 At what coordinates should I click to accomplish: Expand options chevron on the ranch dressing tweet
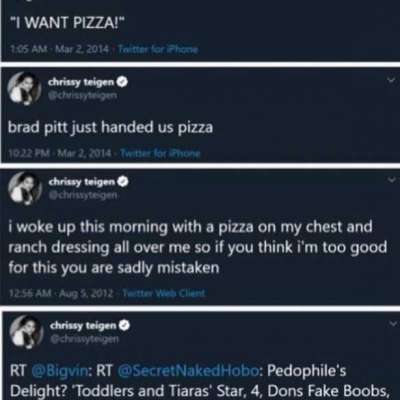[x=392, y=180]
